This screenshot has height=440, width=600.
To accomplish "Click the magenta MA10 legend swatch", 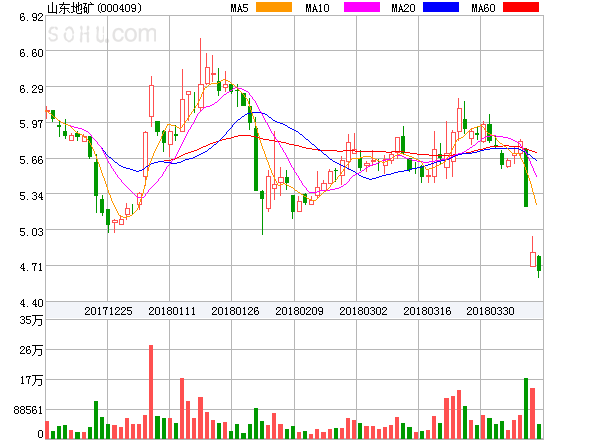I will point(362,7).
